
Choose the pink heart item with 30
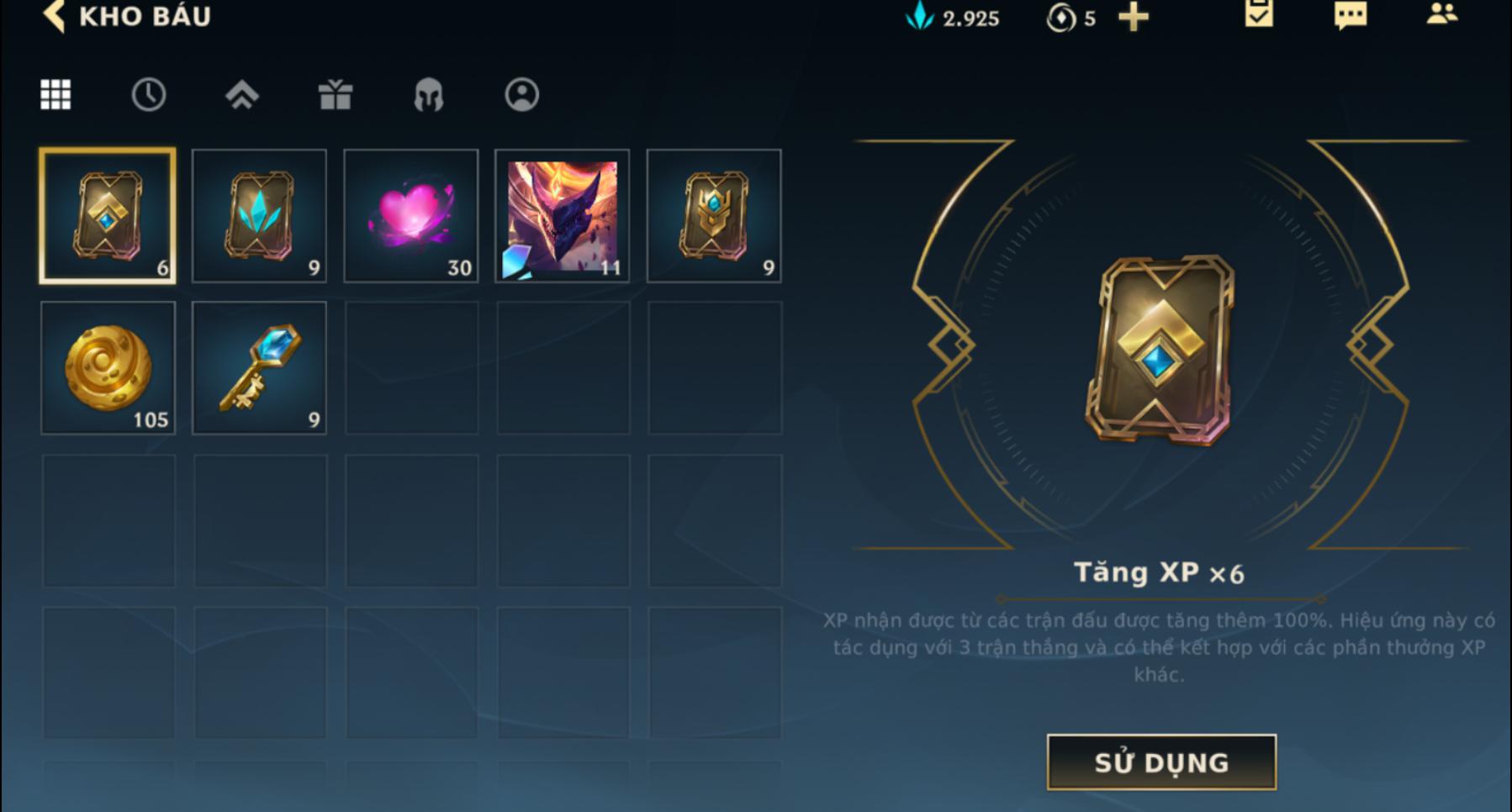411,216
